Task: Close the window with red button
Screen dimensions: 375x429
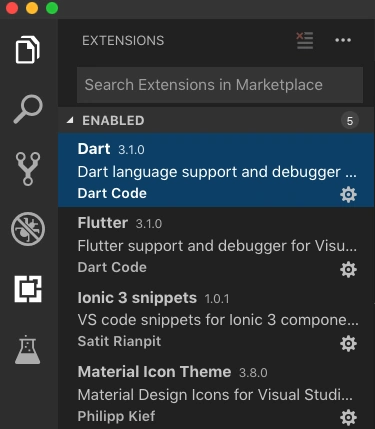Action: tap(12, 8)
